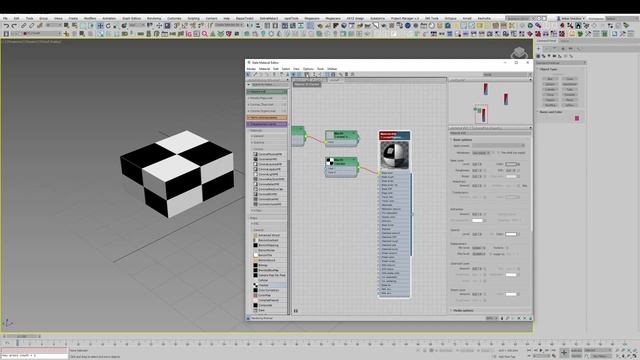The image size is (640, 360).
Task: Click Pick Material from Object eyedropper
Action: (256, 75)
